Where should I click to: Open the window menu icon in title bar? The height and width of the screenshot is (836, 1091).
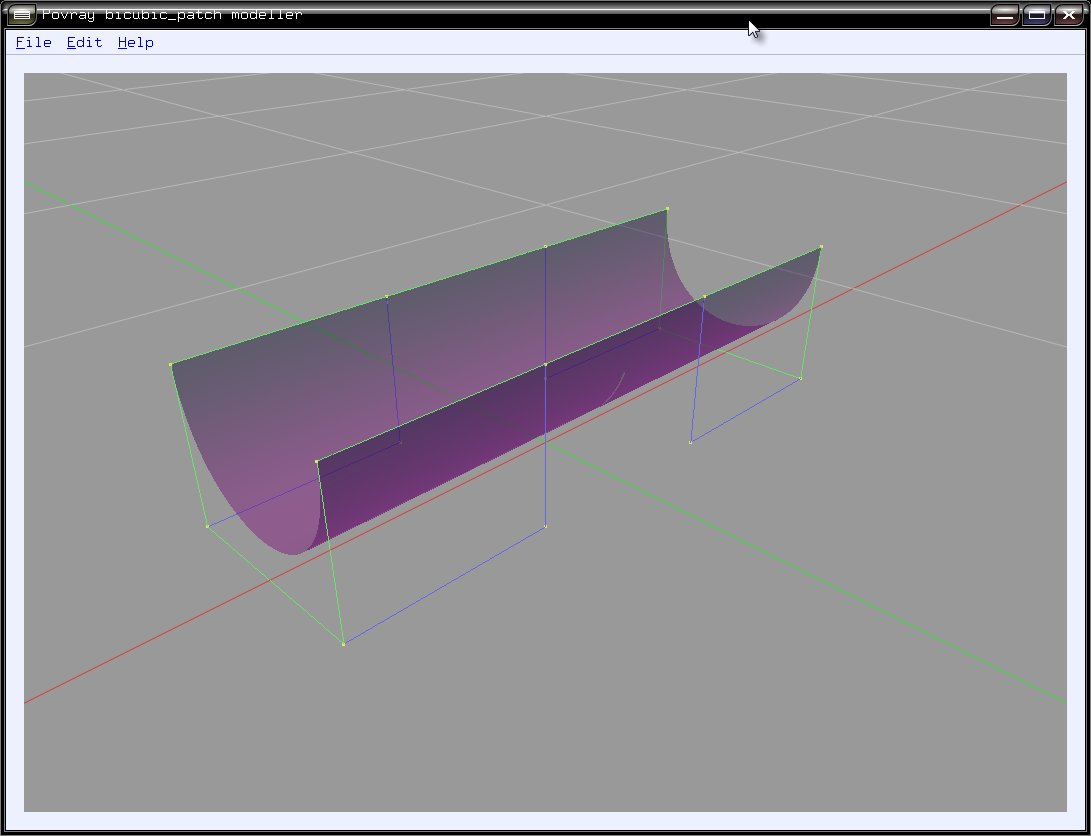tap(21, 15)
